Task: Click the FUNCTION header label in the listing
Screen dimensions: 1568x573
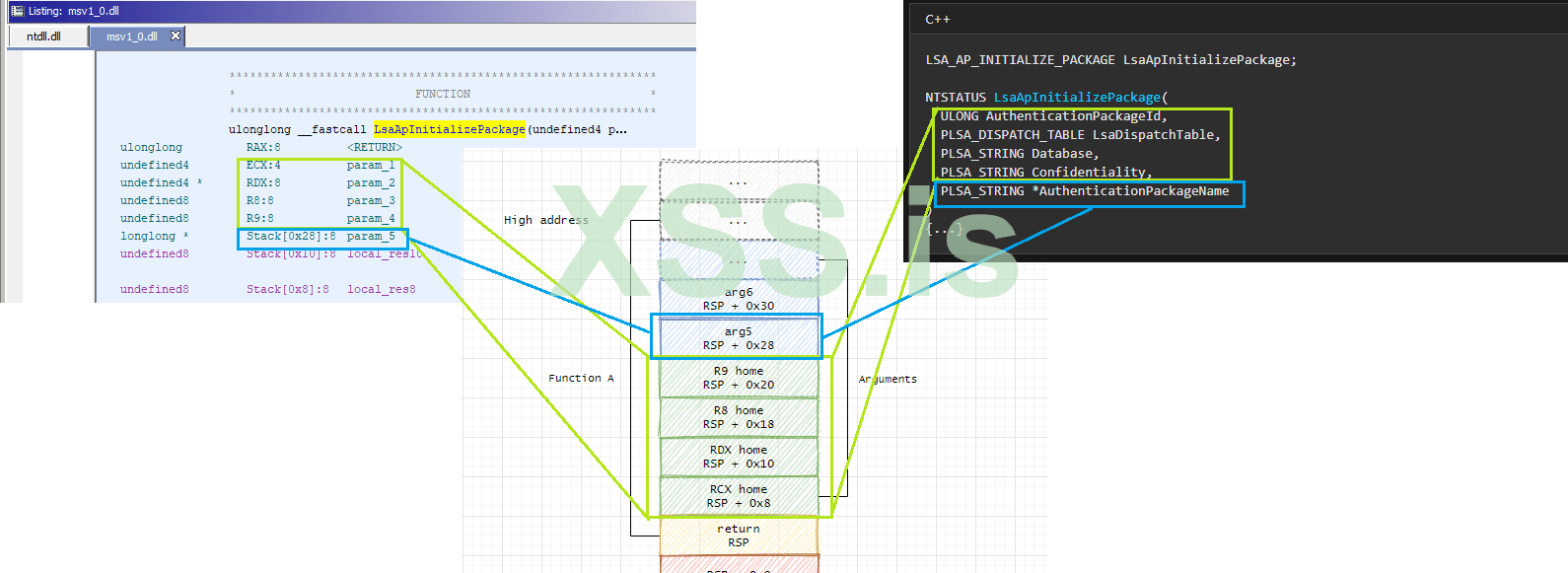Action: (443, 94)
